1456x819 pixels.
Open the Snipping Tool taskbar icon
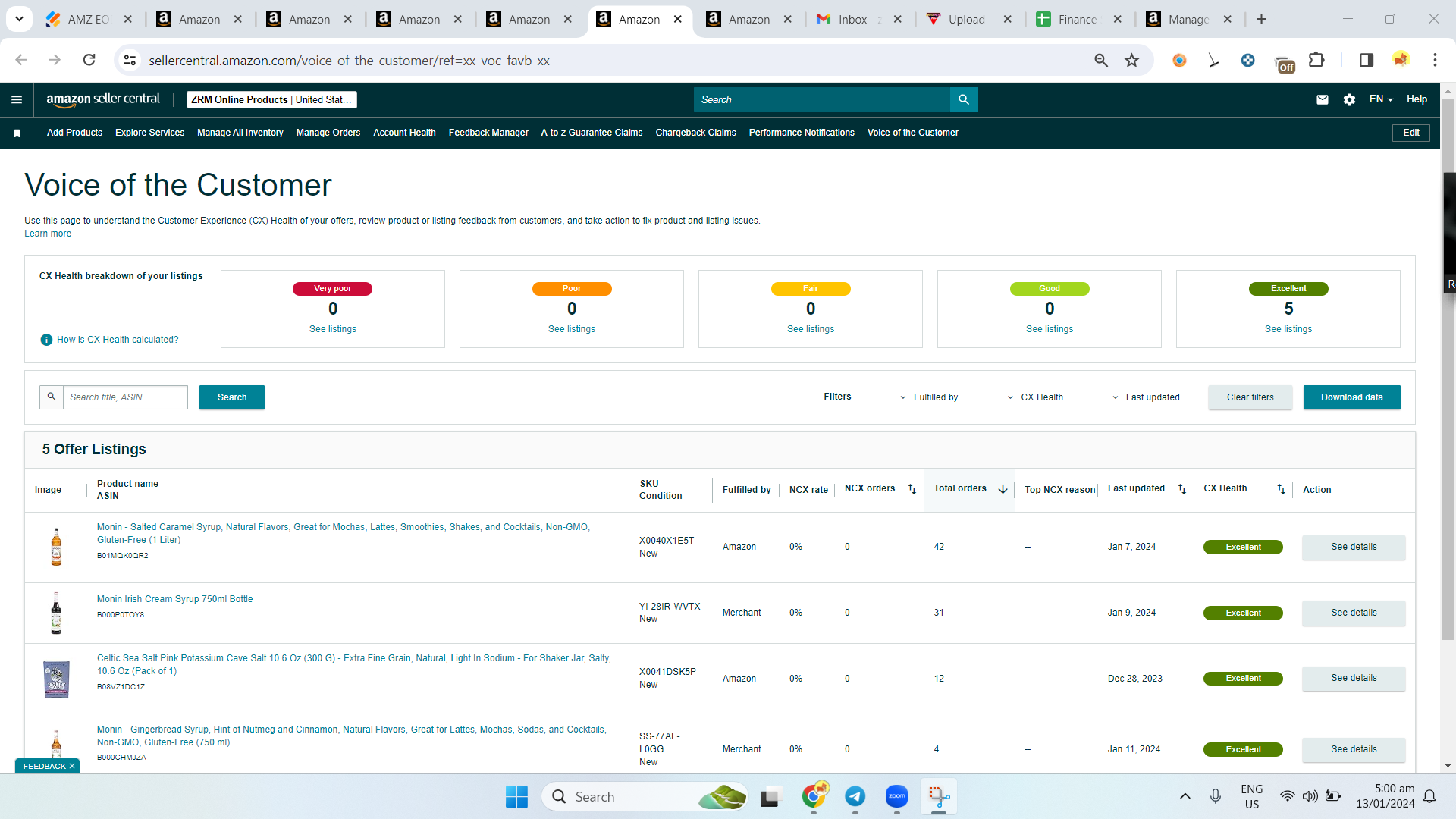939,796
